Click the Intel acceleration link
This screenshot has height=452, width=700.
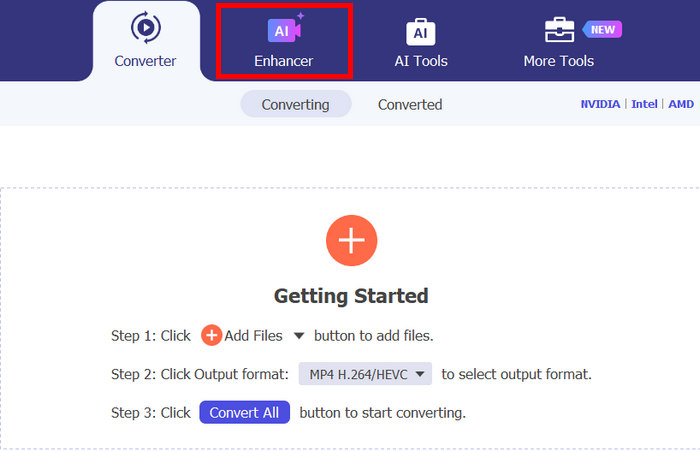(x=644, y=104)
